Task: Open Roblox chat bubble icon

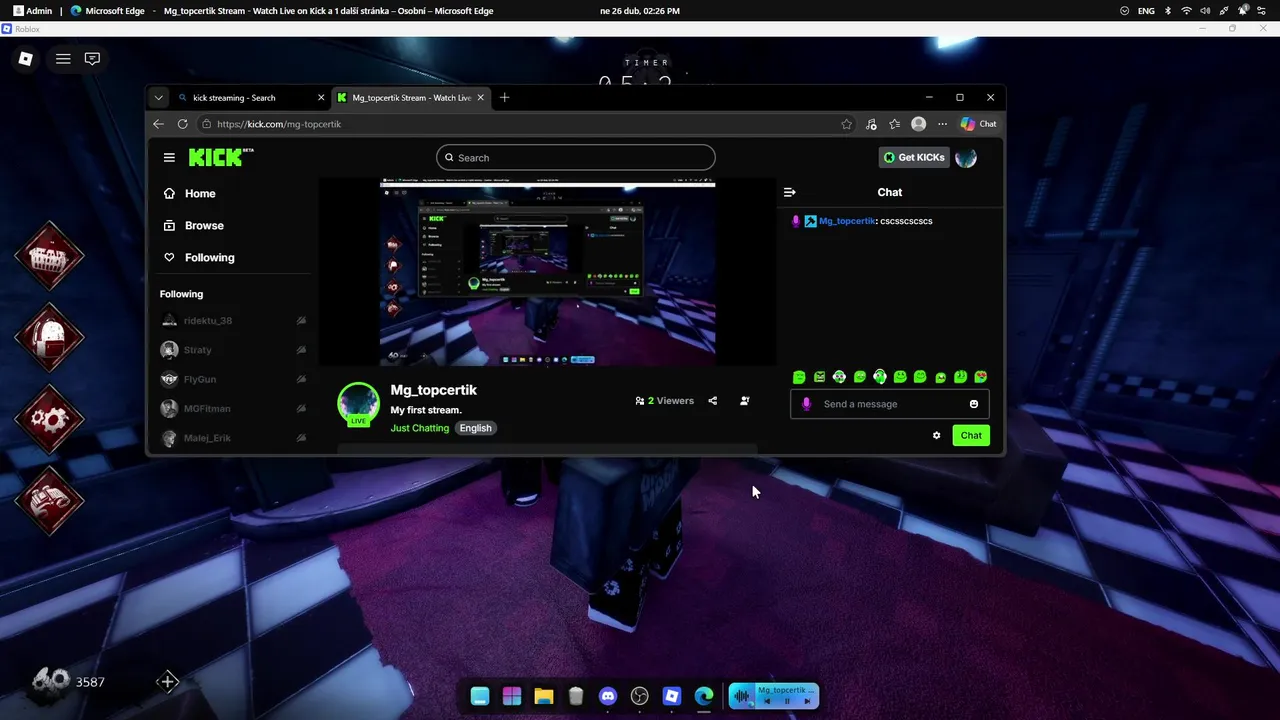Action: 92,59
